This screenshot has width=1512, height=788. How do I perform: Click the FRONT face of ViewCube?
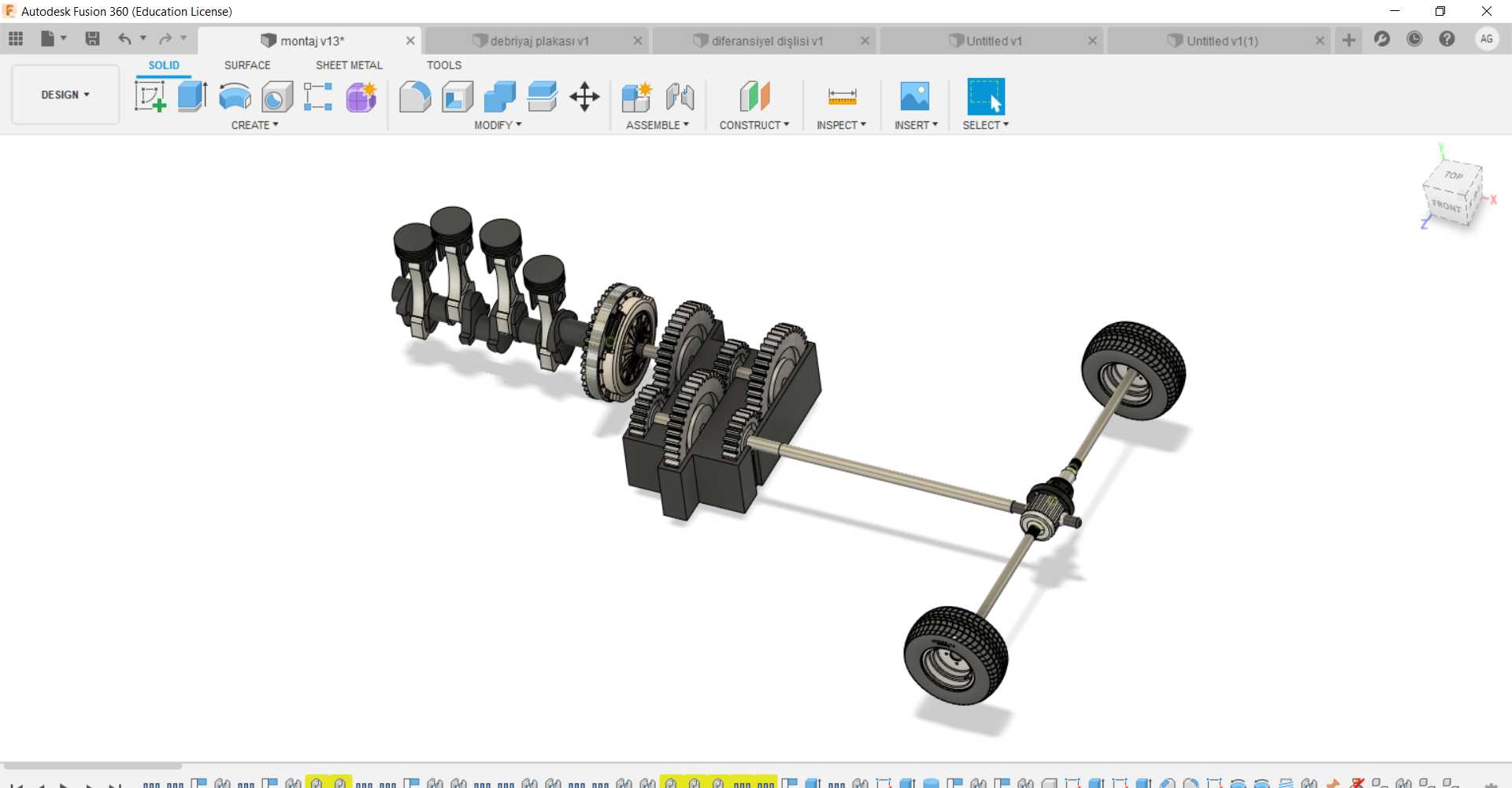[1446, 206]
